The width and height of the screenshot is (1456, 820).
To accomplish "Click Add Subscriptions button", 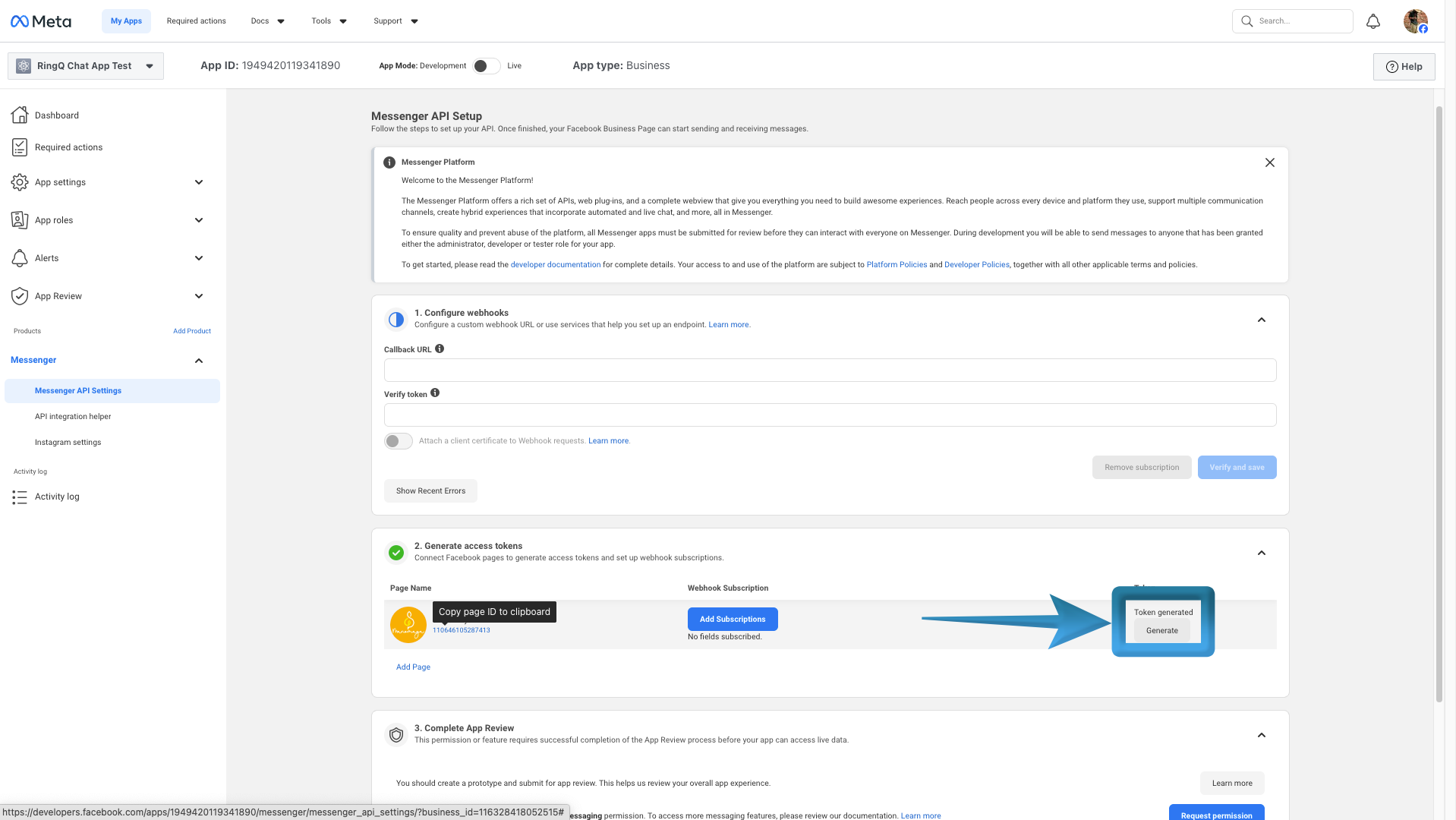I will coord(733,620).
